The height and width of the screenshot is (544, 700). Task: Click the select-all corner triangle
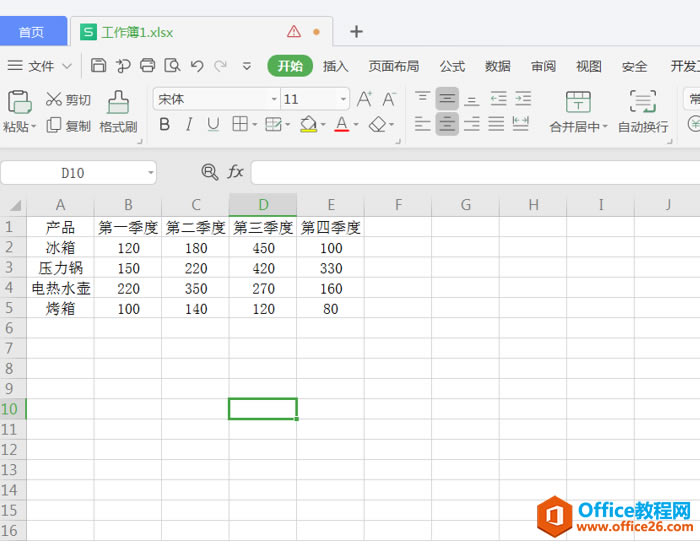point(15,205)
